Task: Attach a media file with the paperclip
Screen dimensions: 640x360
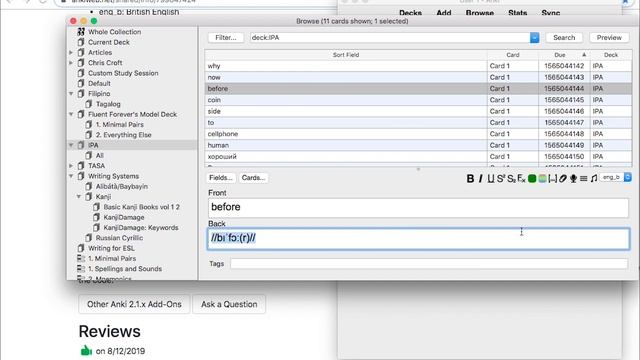Action: click(x=563, y=178)
